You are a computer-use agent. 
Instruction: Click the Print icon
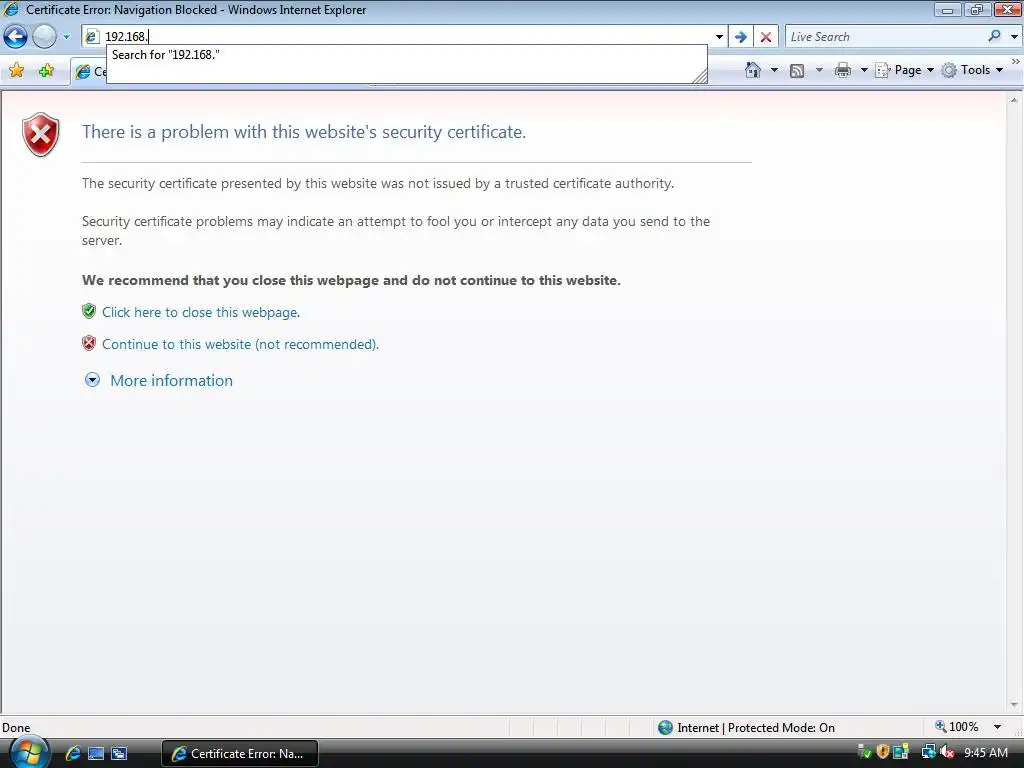(x=843, y=70)
